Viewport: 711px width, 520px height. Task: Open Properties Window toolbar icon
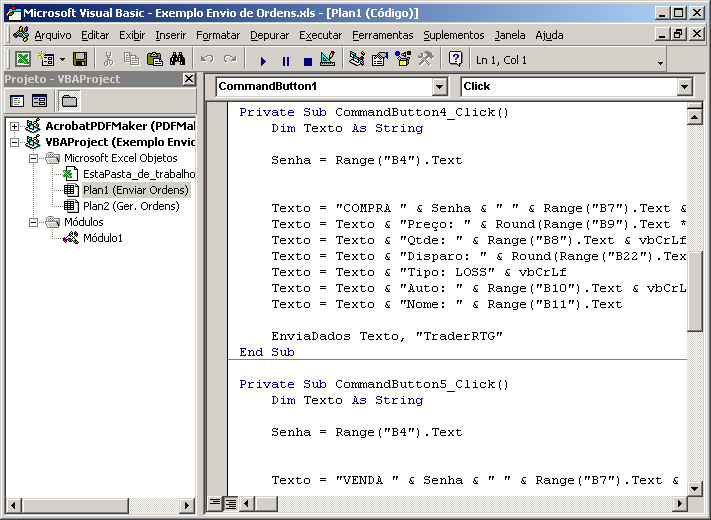(380, 59)
